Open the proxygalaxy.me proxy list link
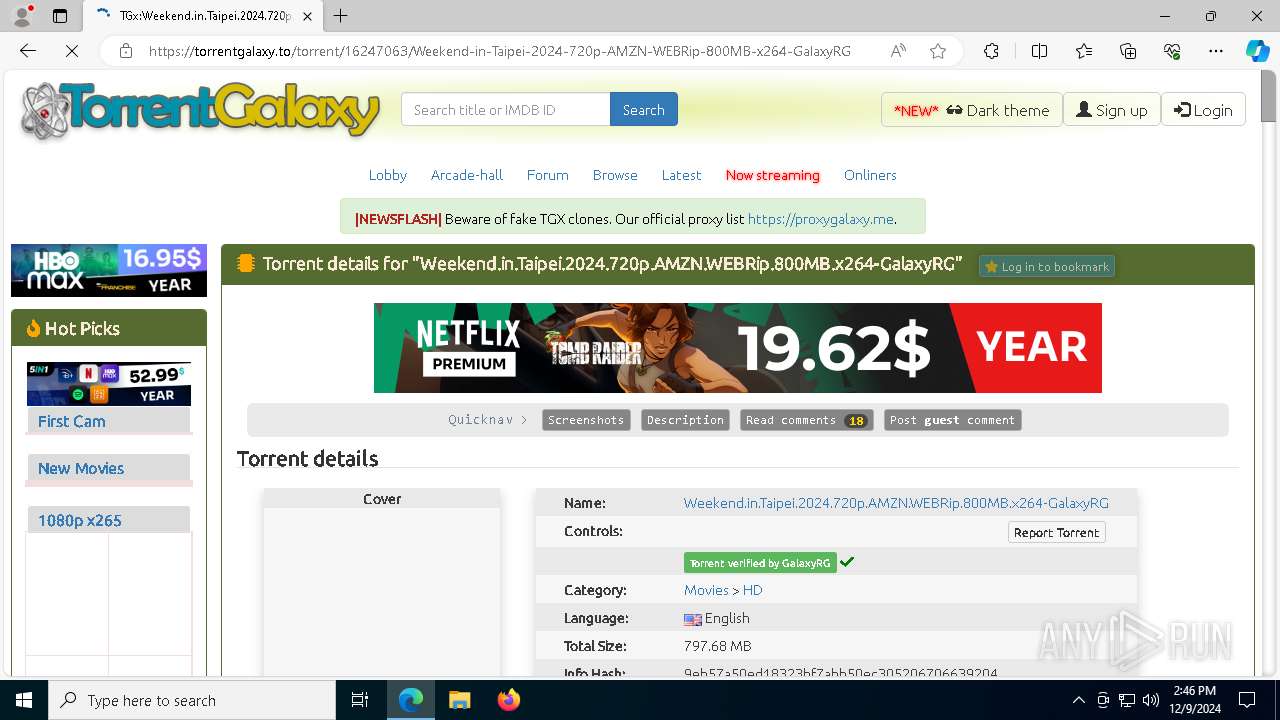 point(820,219)
